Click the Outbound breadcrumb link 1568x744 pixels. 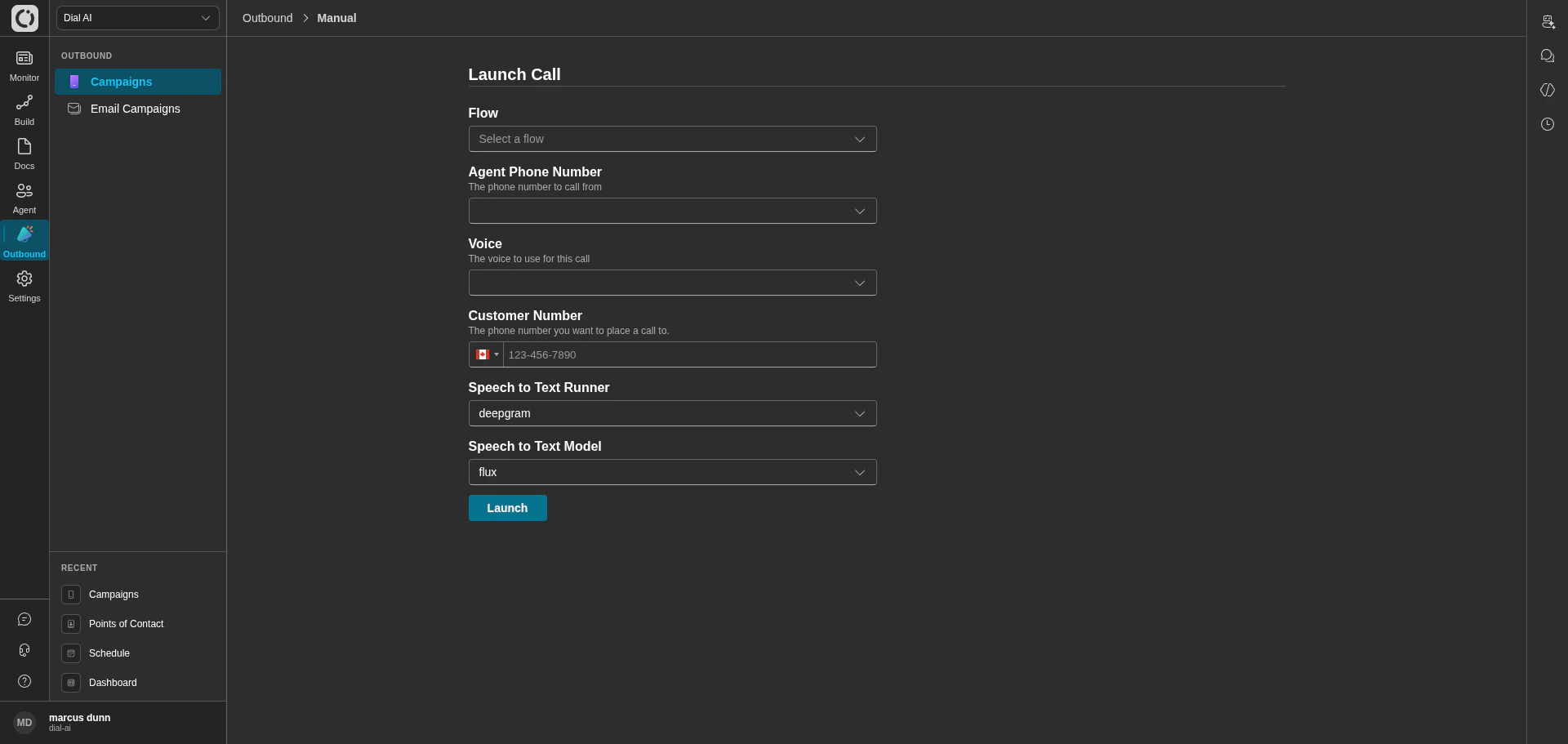pyautogui.click(x=267, y=18)
